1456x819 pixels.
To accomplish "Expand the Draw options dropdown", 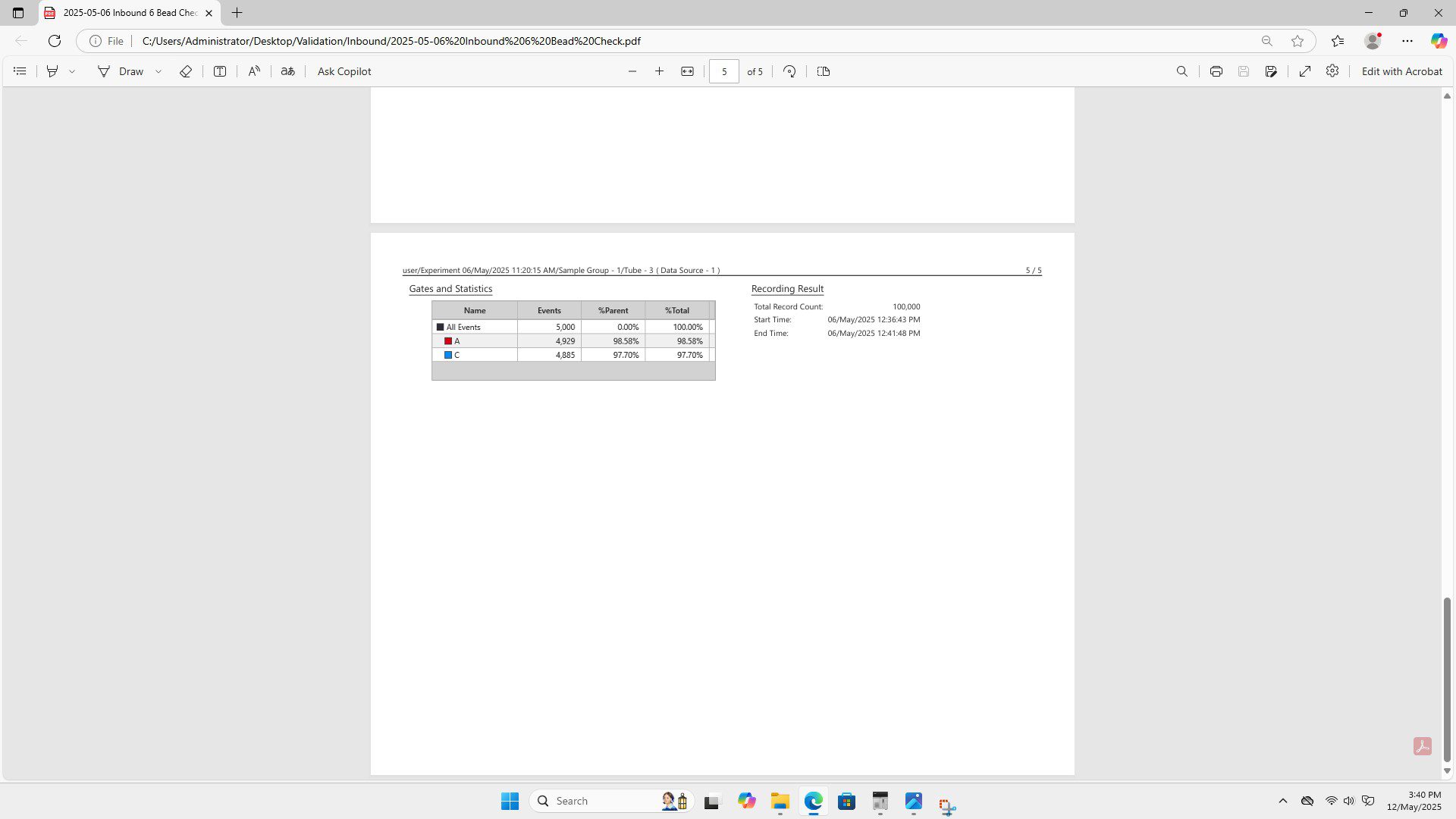I will [158, 71].
